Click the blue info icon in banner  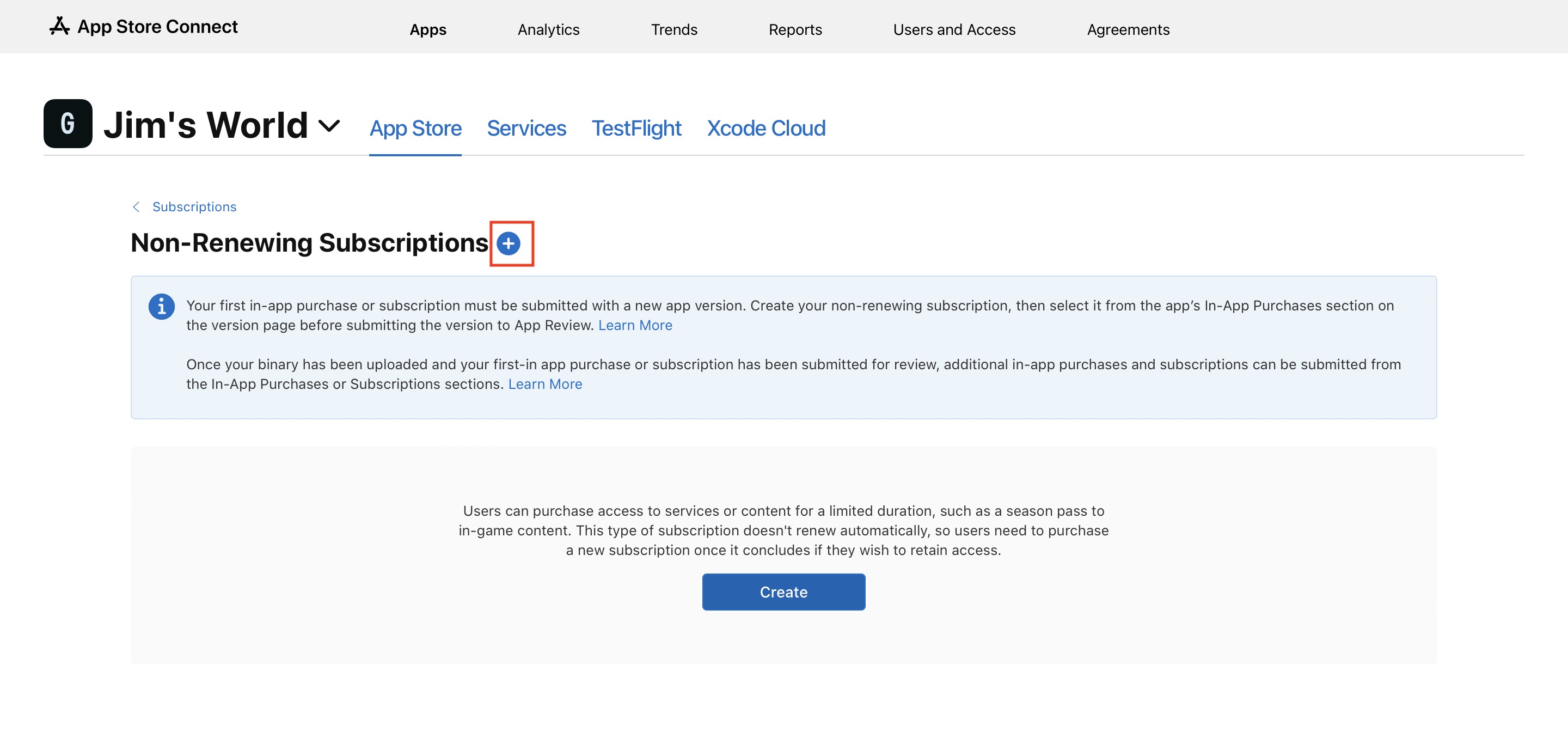coord(161,306)
